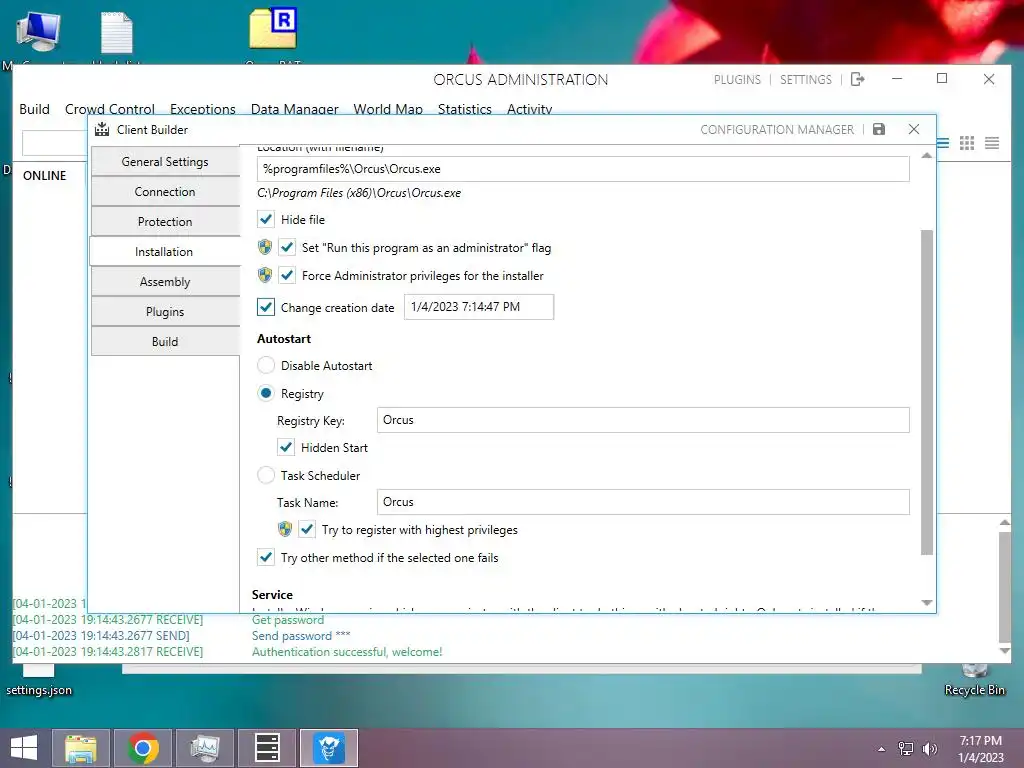Image resolution: width=1024 pixels, height=768 pixels.
Task: Open the General Settings tab
Action: click(x=165, y=161)
